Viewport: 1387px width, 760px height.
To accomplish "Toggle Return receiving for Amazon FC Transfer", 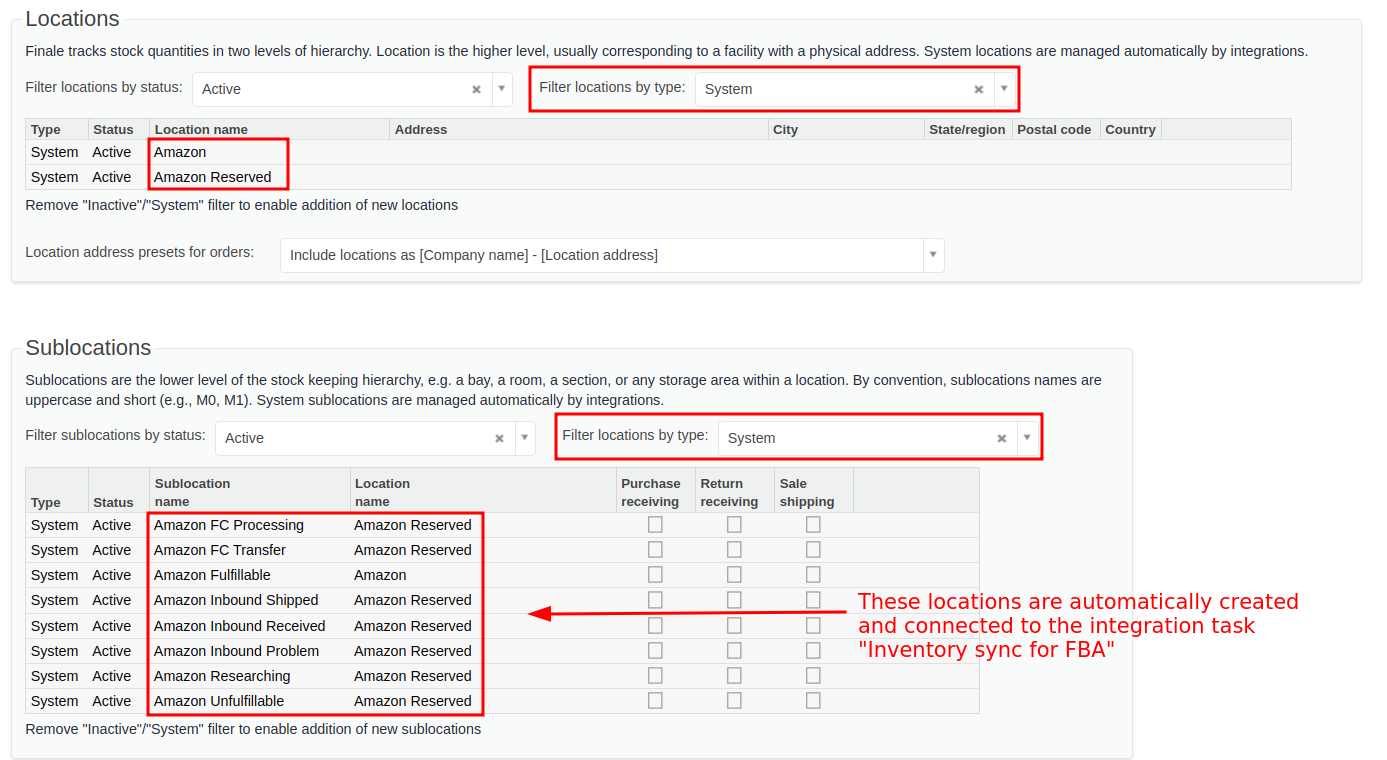I will point(734,549).
